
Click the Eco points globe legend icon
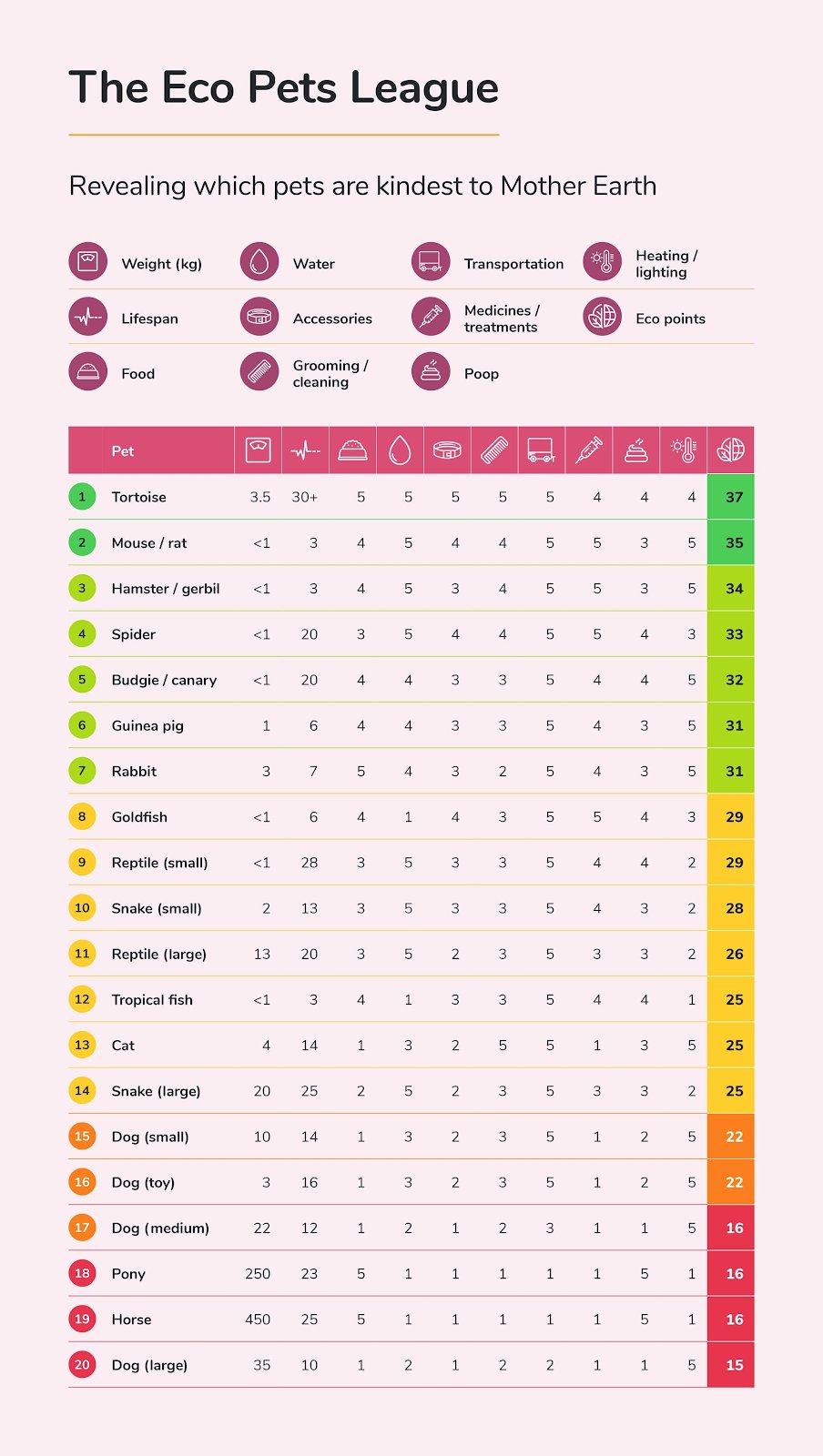tap(603, 318)
